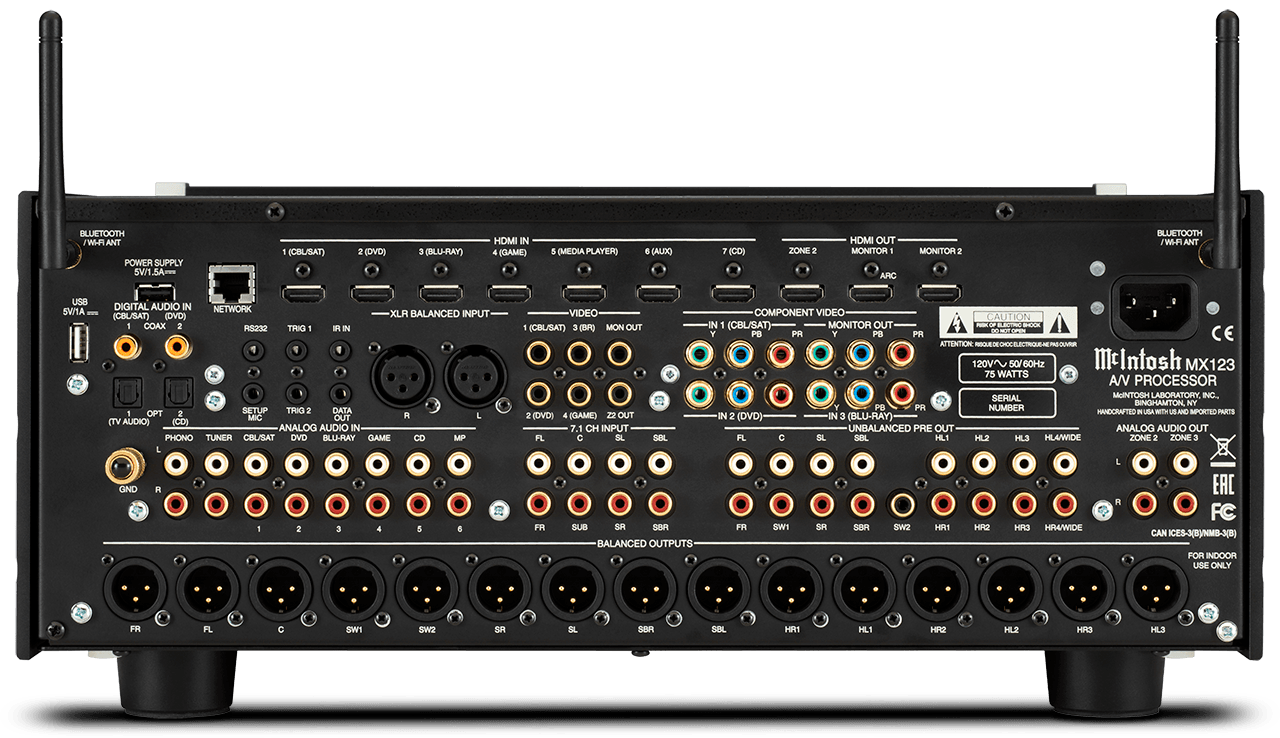The width and height of the screenshot is (1280, 738).
Task: Select the HDMI IN 1 (CBL/SAT) port
Action: [x=303, y=293]
